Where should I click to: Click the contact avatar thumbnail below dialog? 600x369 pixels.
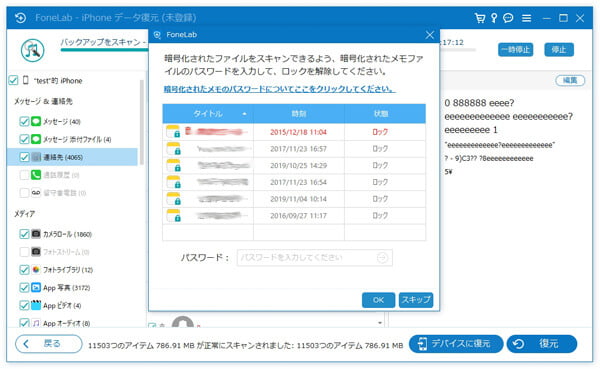coord(183,322)
